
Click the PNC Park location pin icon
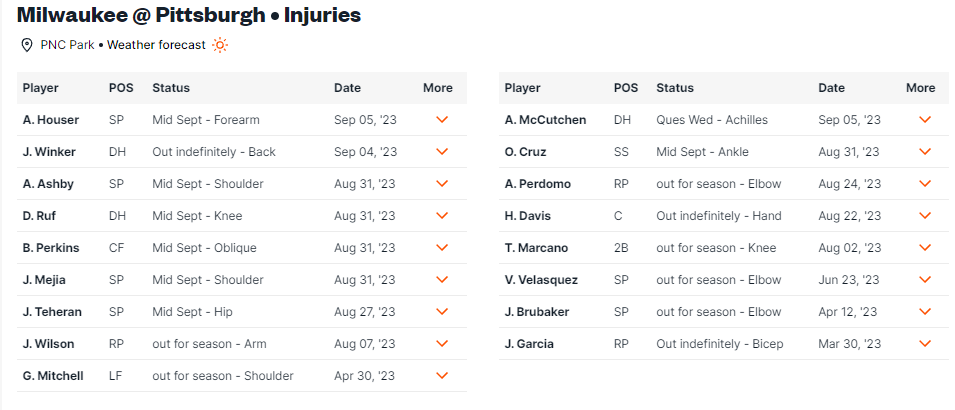(x=27, y=45)
